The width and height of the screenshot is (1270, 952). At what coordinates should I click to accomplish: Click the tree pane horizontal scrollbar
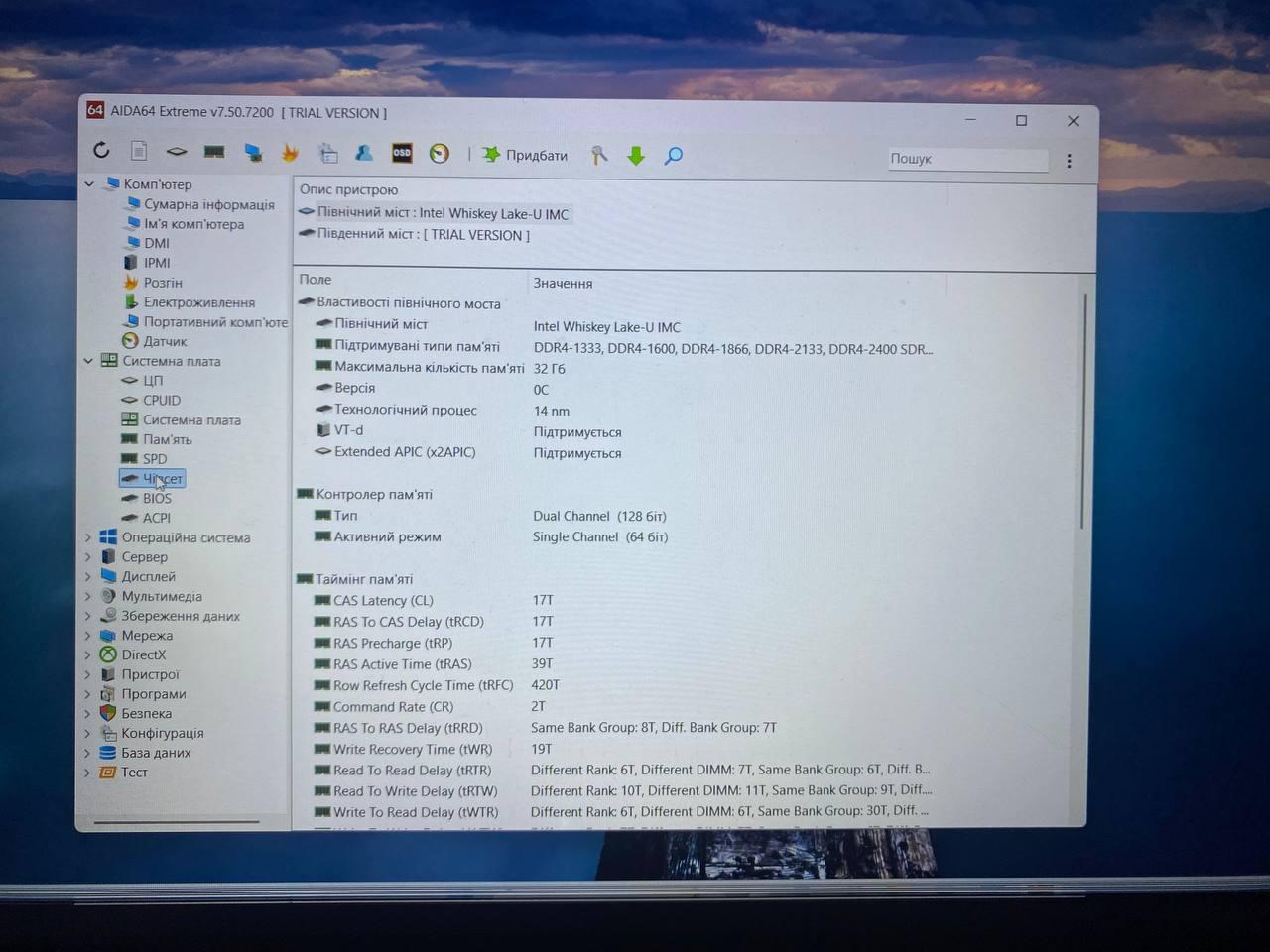tap(177, 821)
